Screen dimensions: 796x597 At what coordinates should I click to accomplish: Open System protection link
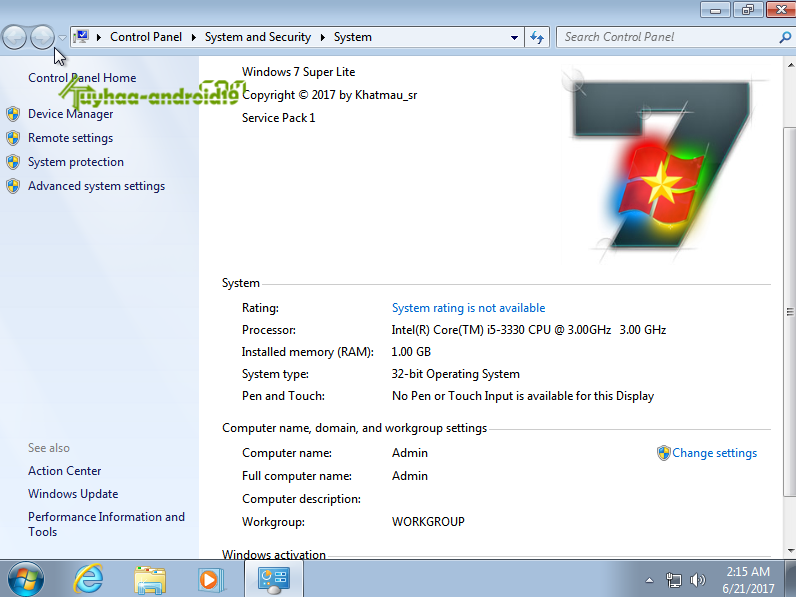pyautogui.click(x=76, y=162)
